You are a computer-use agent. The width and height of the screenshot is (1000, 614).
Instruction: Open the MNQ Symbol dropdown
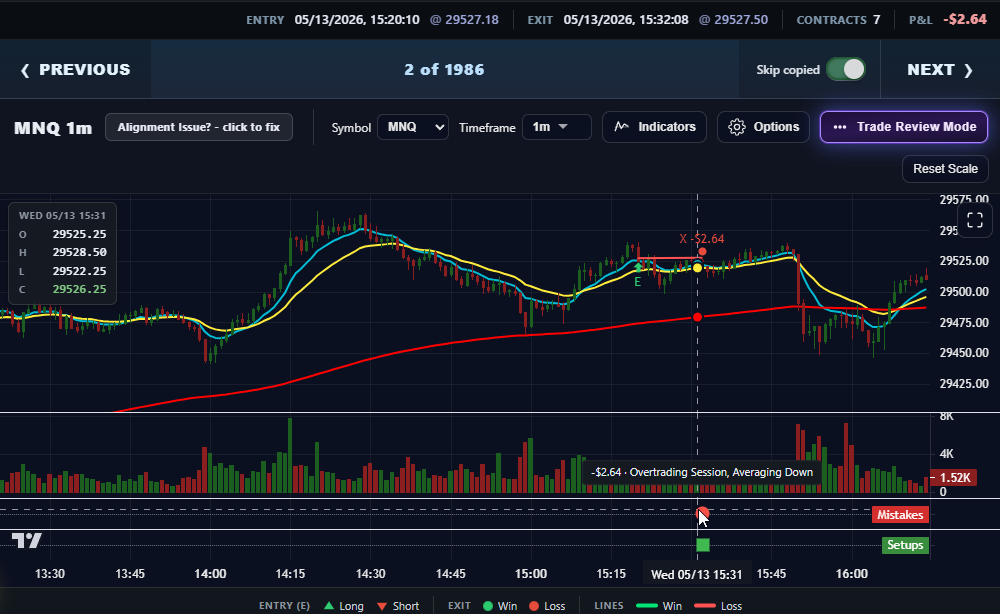(x=413, y=127)
